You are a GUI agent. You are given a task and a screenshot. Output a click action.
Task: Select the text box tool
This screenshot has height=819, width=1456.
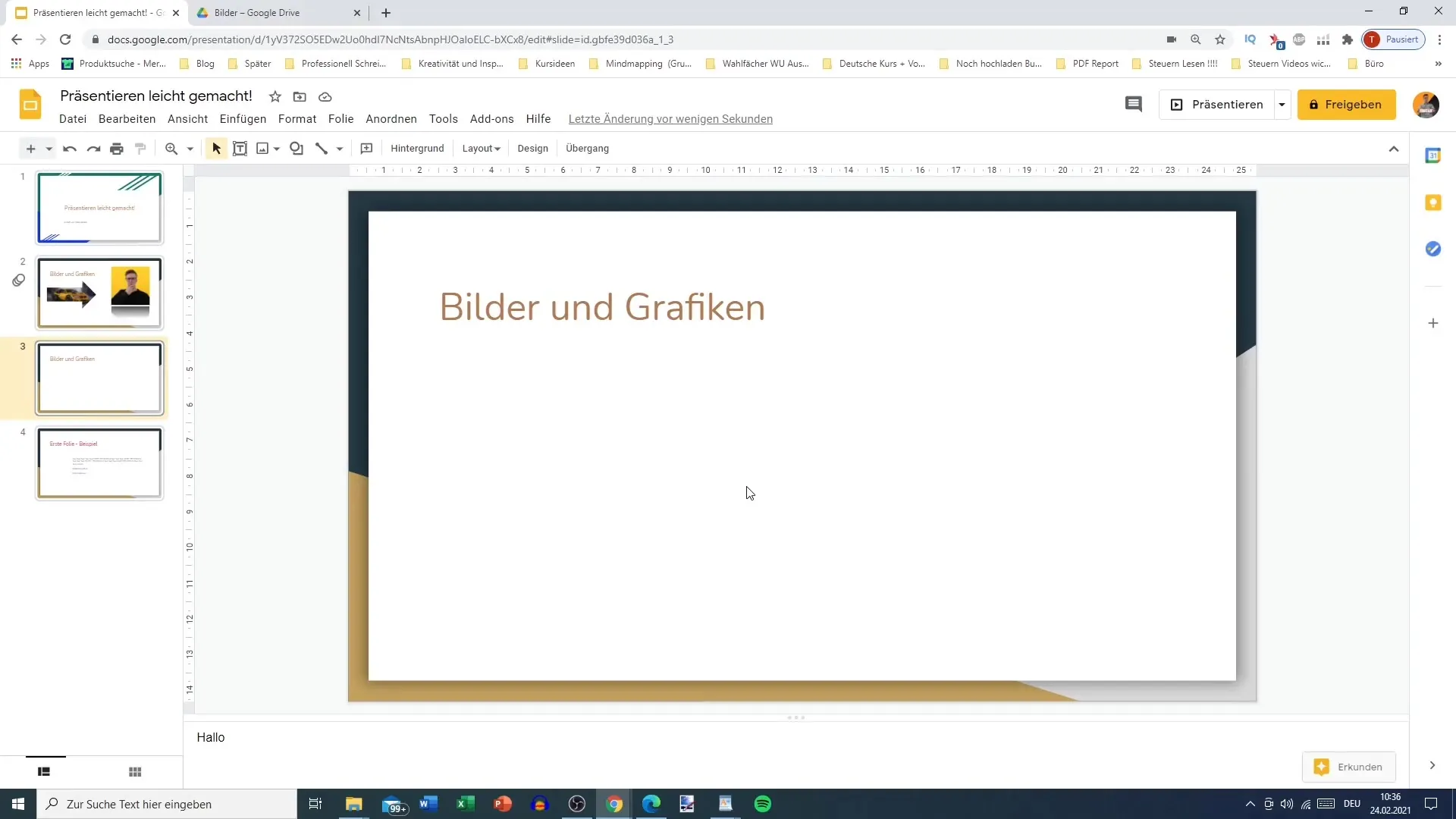(x=240, y=149)
